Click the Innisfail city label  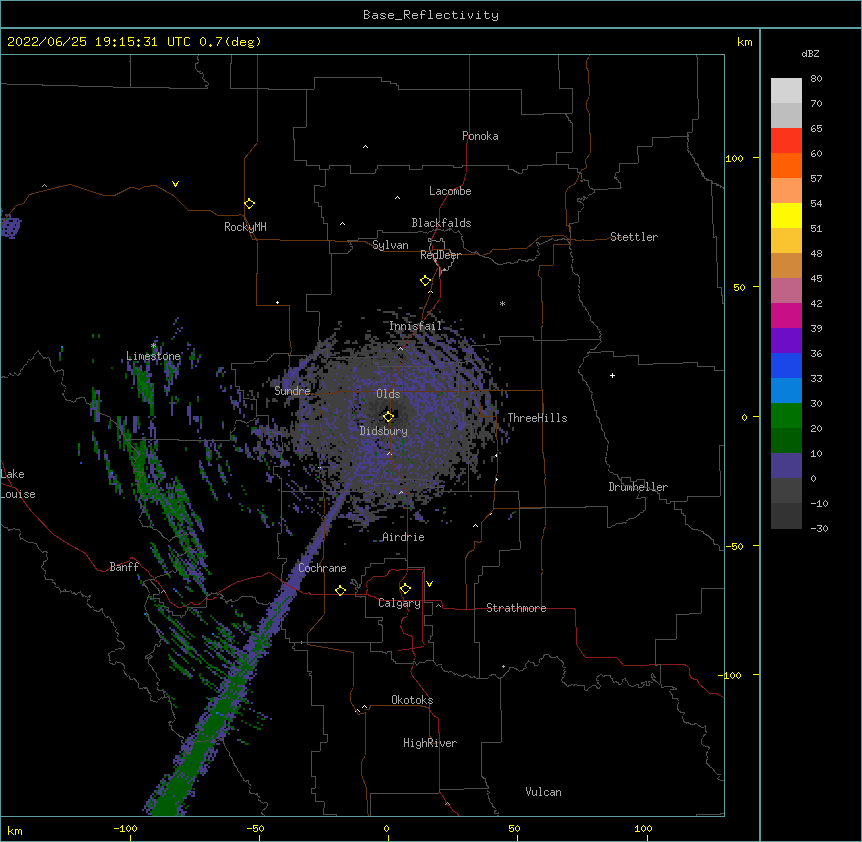[415, 326]
